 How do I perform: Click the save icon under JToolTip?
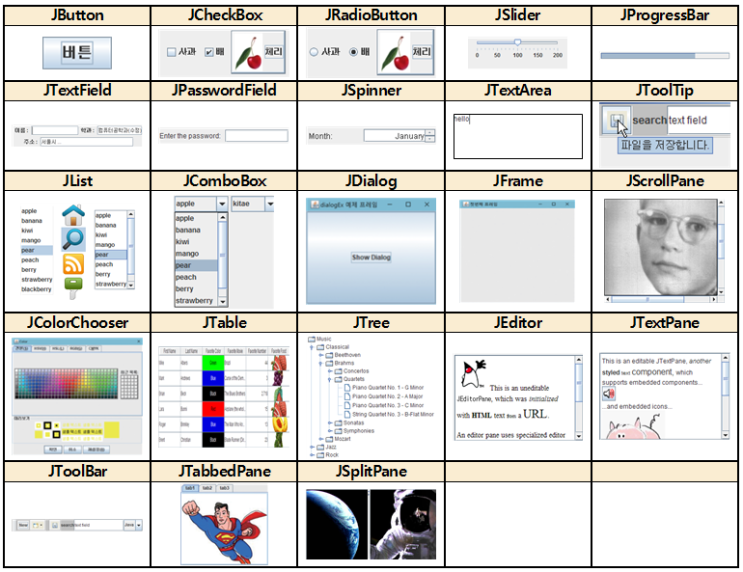pyautogui.click(x=617, y=120)
